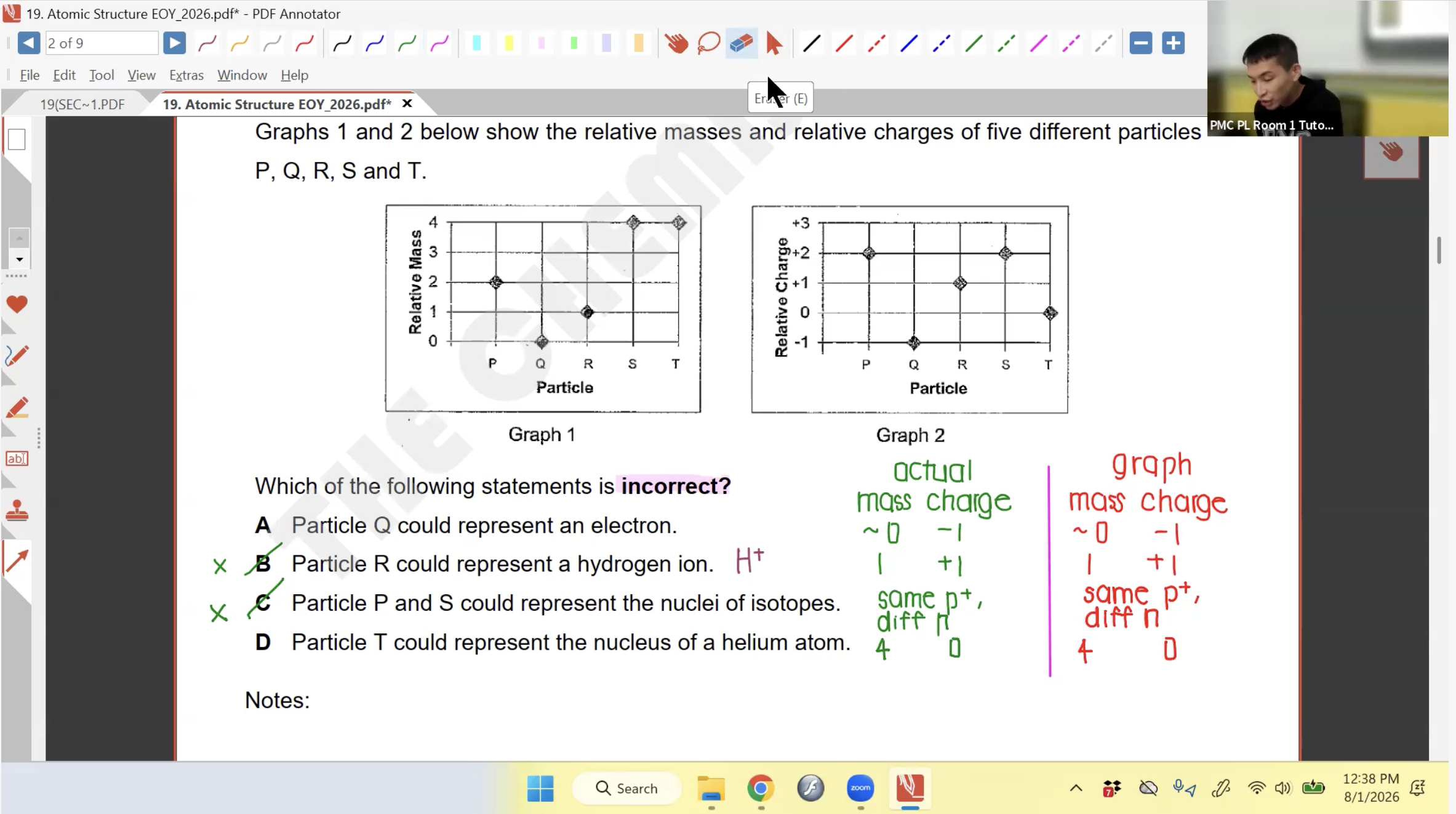1456x814 pixels.
Task: Select the black pen preset
Action: point(342,43)
